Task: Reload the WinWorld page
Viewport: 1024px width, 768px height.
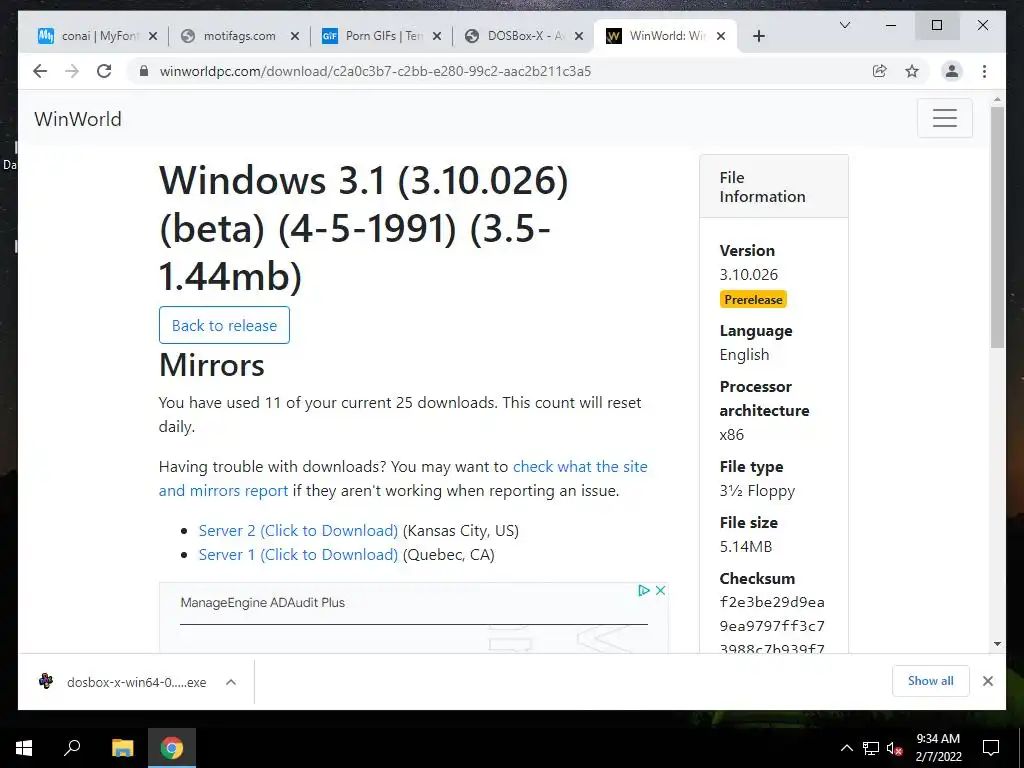Action: pos(104,71)
